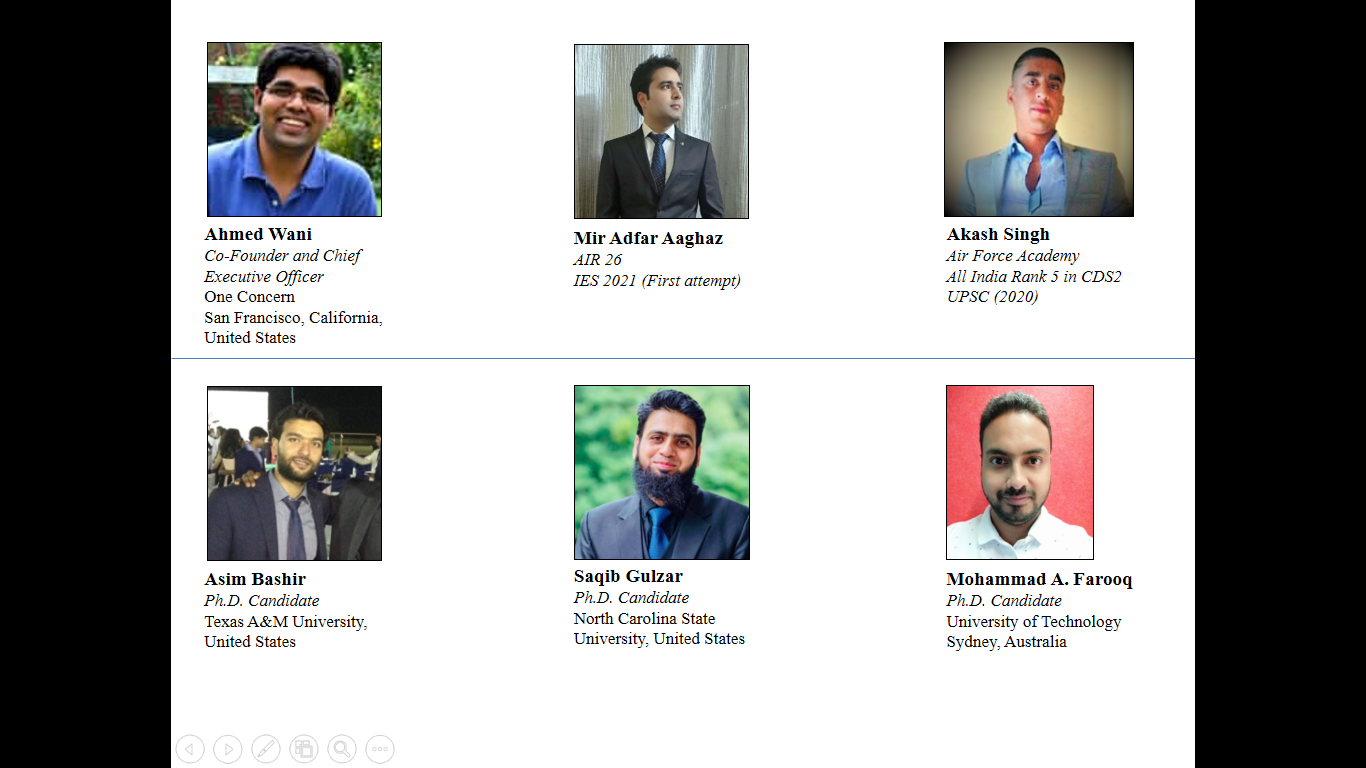Click the Saqib Gulzar name text
1366x768 pixels.
pos(628,576)
